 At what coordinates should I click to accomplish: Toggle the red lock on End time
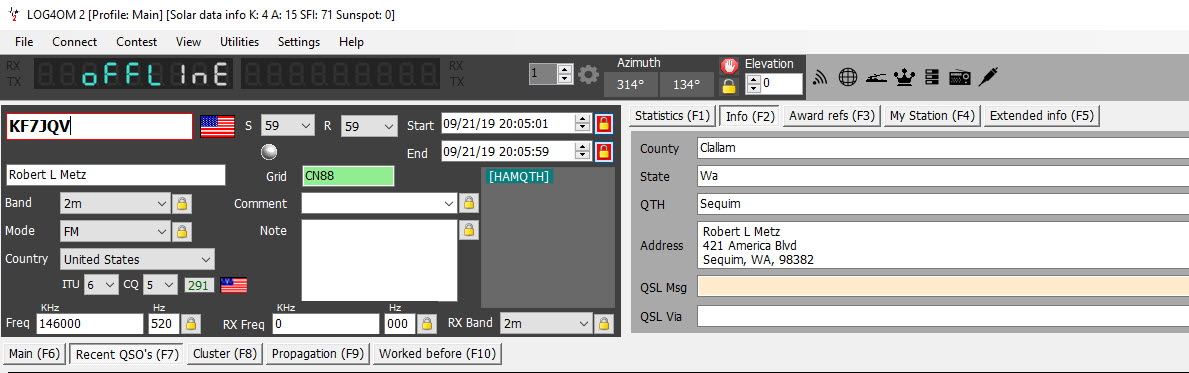pos(604,151)
